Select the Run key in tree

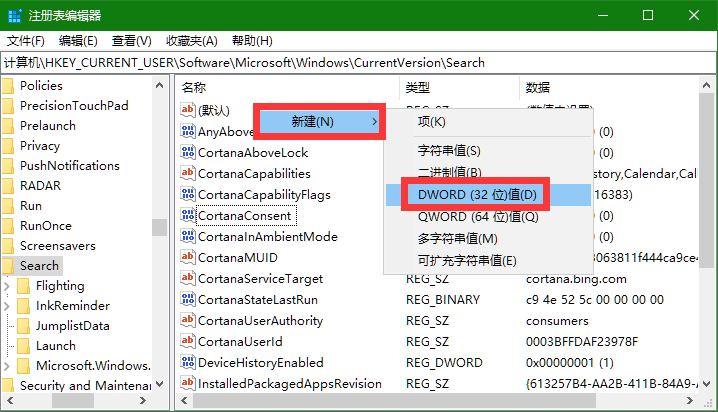click(x=31, y=206)
